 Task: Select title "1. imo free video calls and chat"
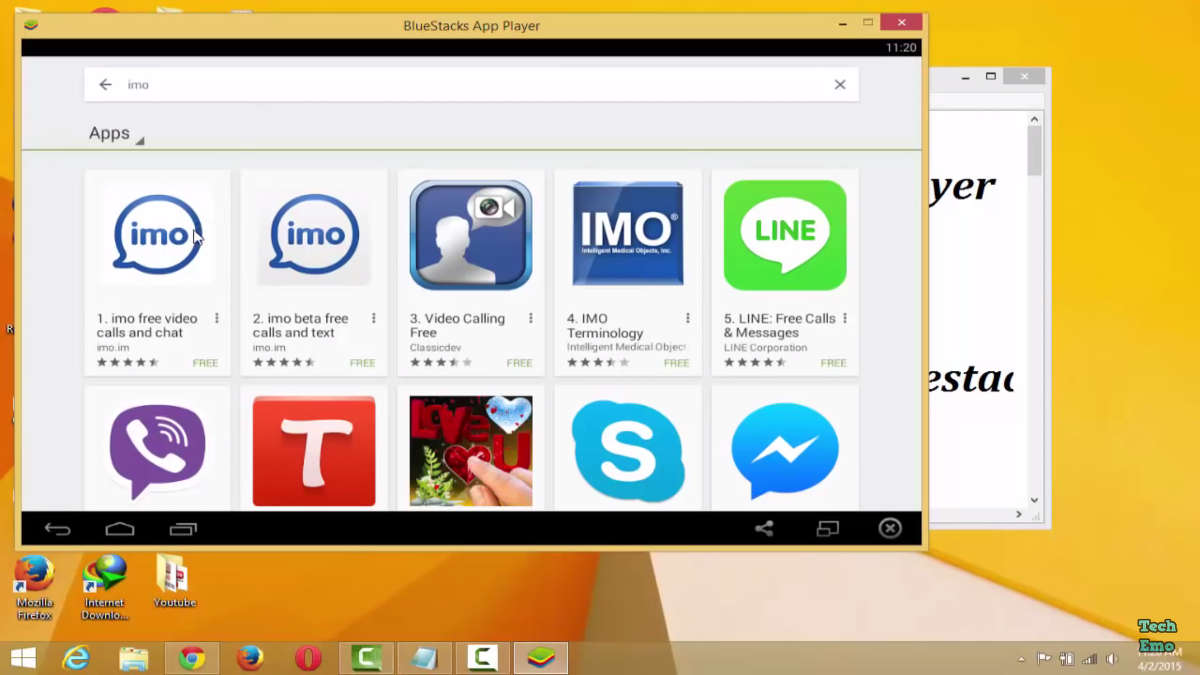(147, 326)
